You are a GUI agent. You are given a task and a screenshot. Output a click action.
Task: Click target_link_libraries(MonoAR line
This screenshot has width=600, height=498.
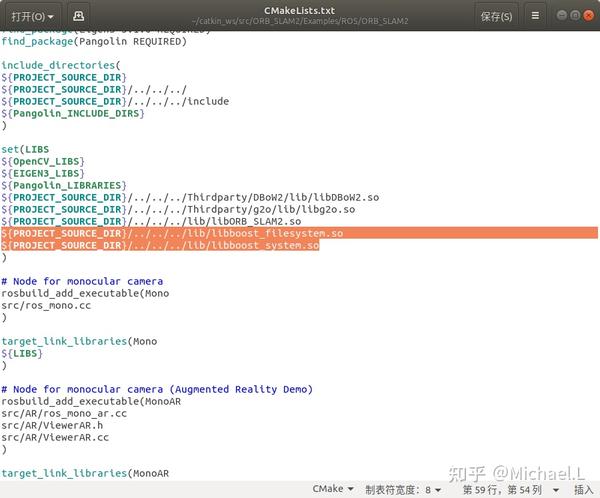(x=85, y=473)
